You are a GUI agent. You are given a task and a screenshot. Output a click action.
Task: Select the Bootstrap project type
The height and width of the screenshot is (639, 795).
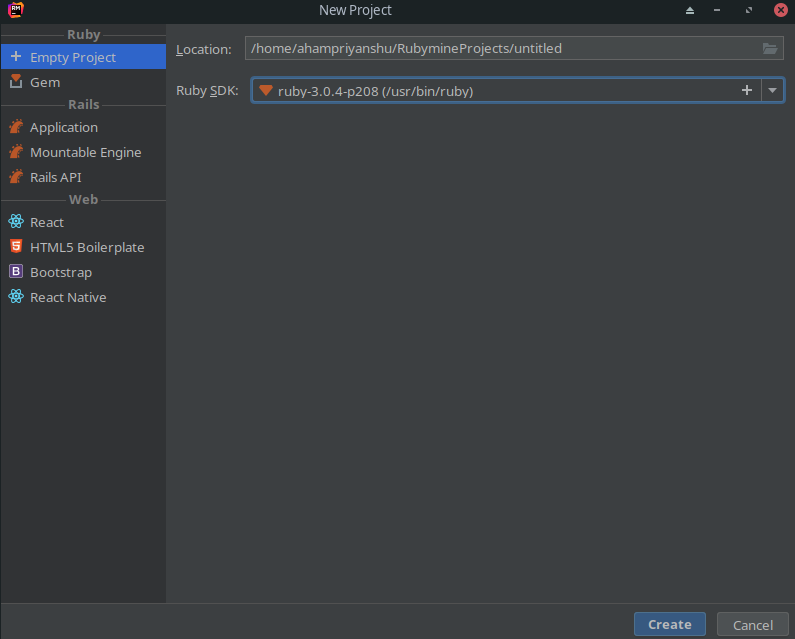83,272
